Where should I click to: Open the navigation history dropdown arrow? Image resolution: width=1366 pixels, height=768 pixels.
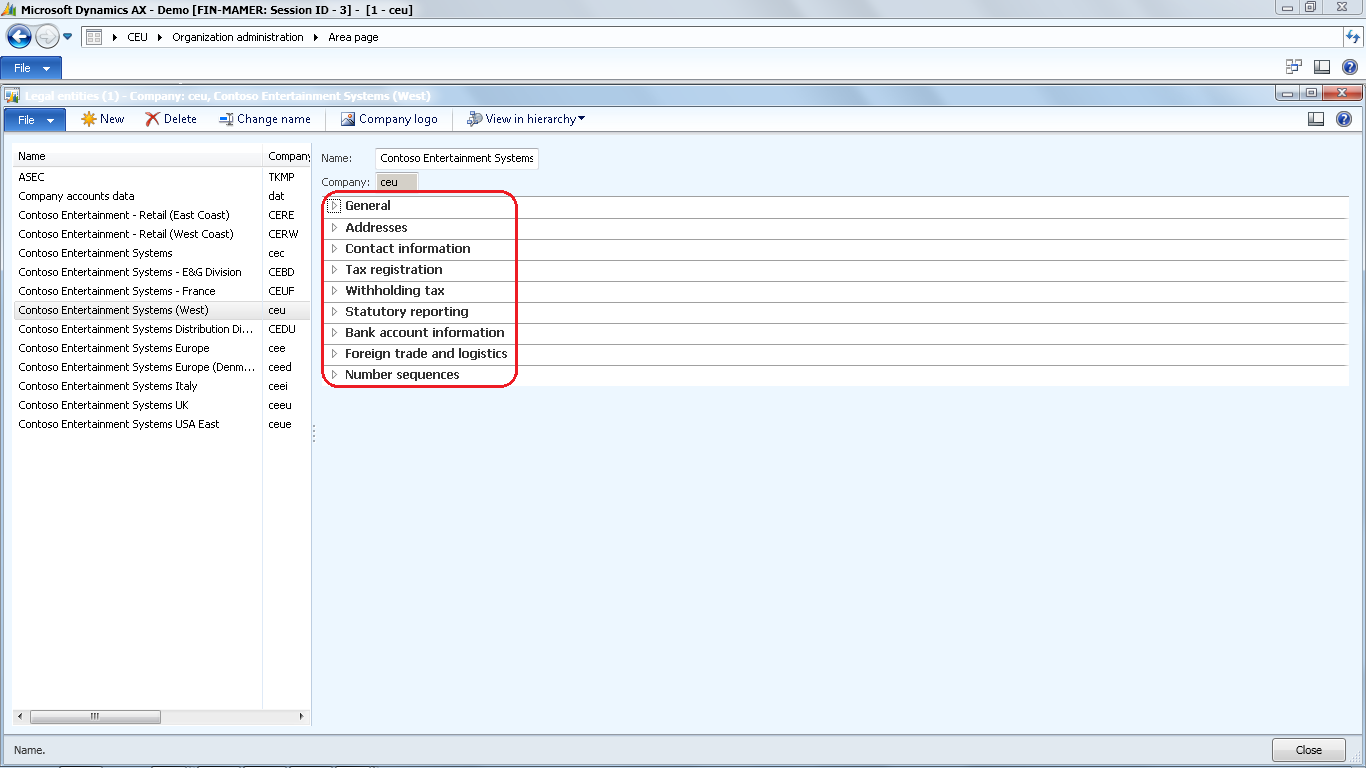pyautogui.click(x=68, y=37)
